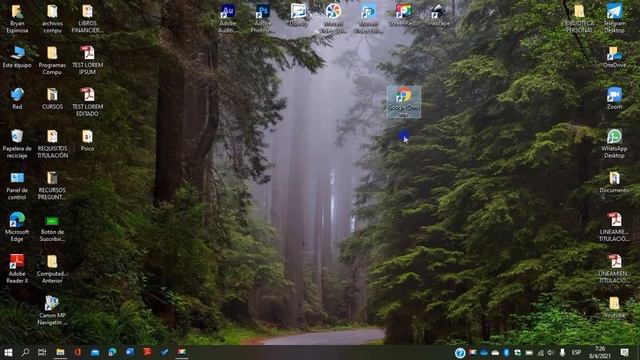Screen dimensions: 640x360
Task: Select the Canon MP Navigator shortcut
Action: coord(52,310)
